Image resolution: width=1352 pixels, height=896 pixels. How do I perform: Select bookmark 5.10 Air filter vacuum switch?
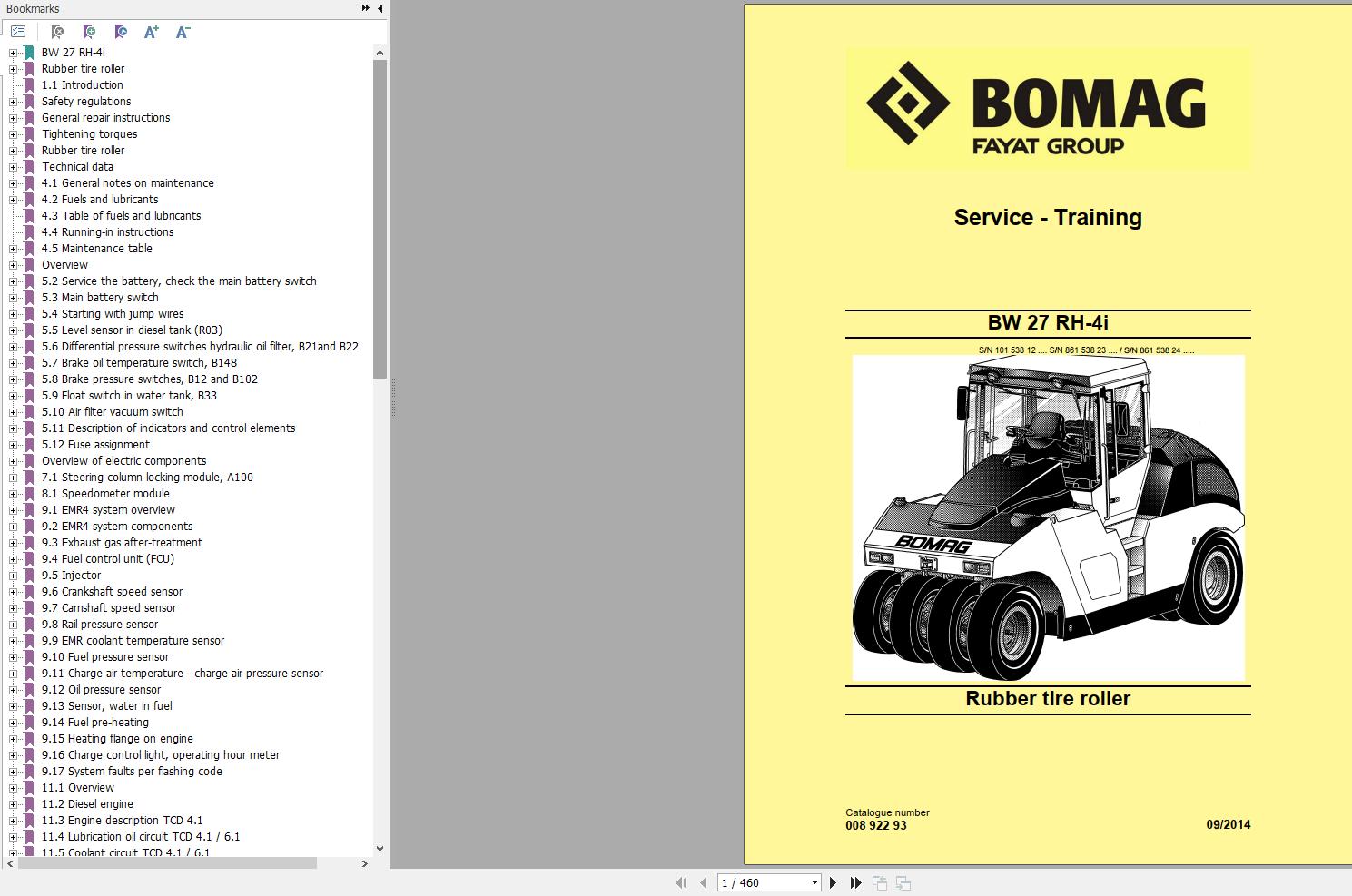point(113,412)
